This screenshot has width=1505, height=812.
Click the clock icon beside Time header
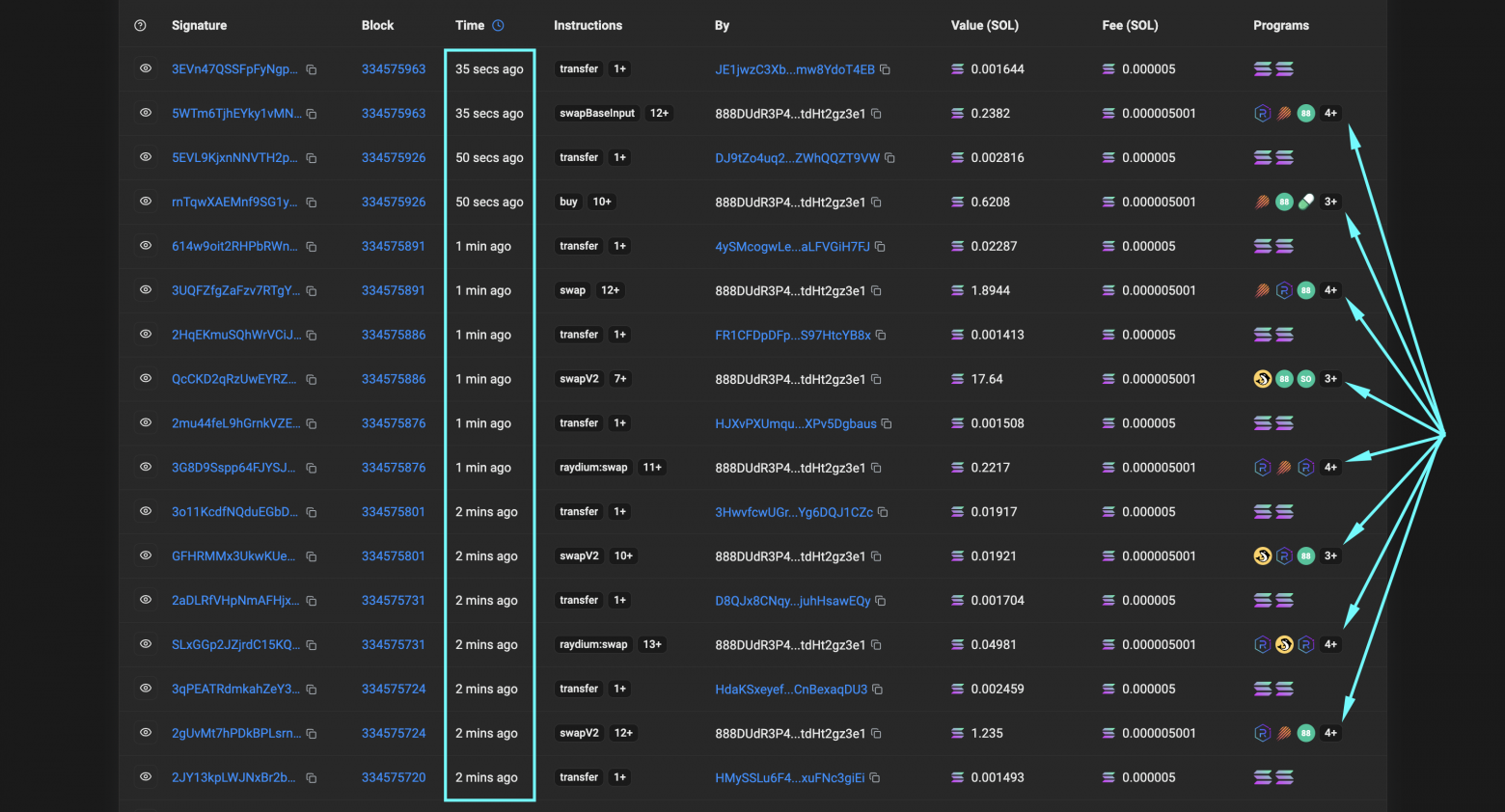coord(498,26)
